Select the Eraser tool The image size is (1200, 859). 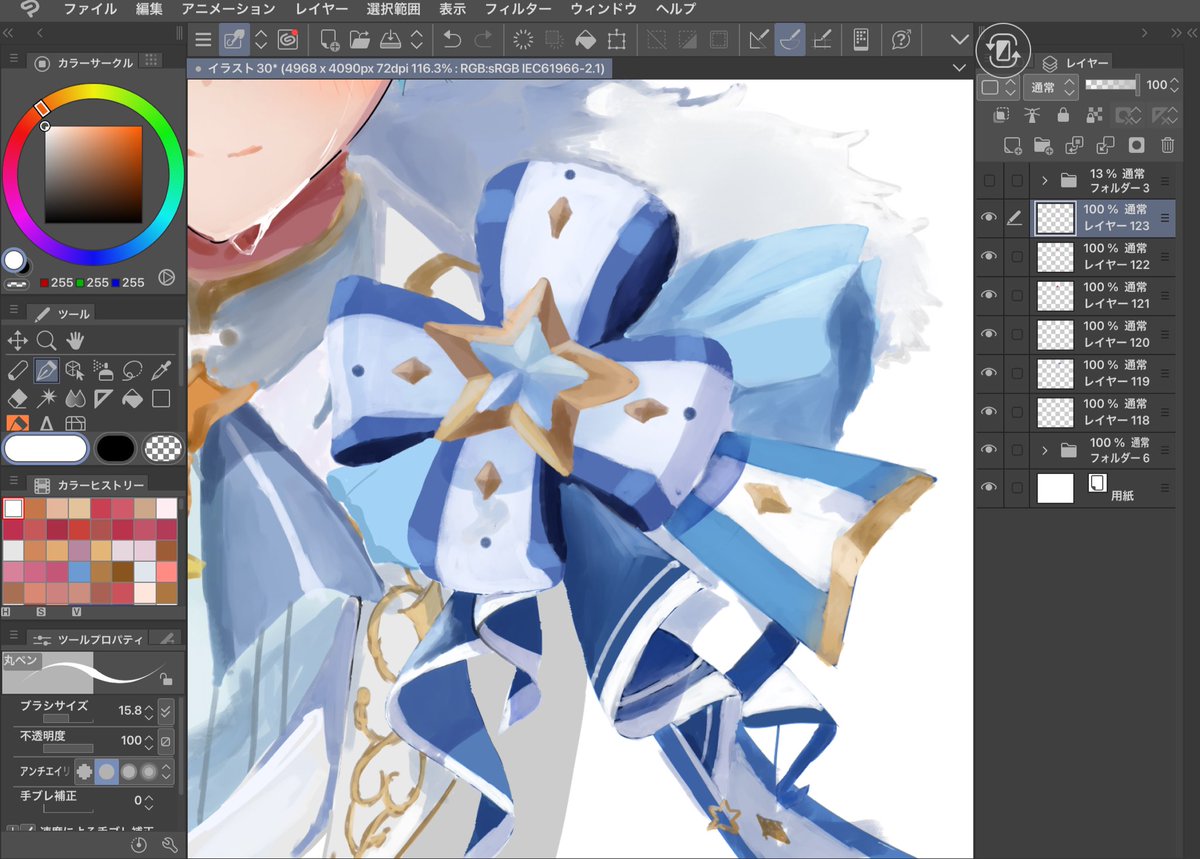(17, 399)
